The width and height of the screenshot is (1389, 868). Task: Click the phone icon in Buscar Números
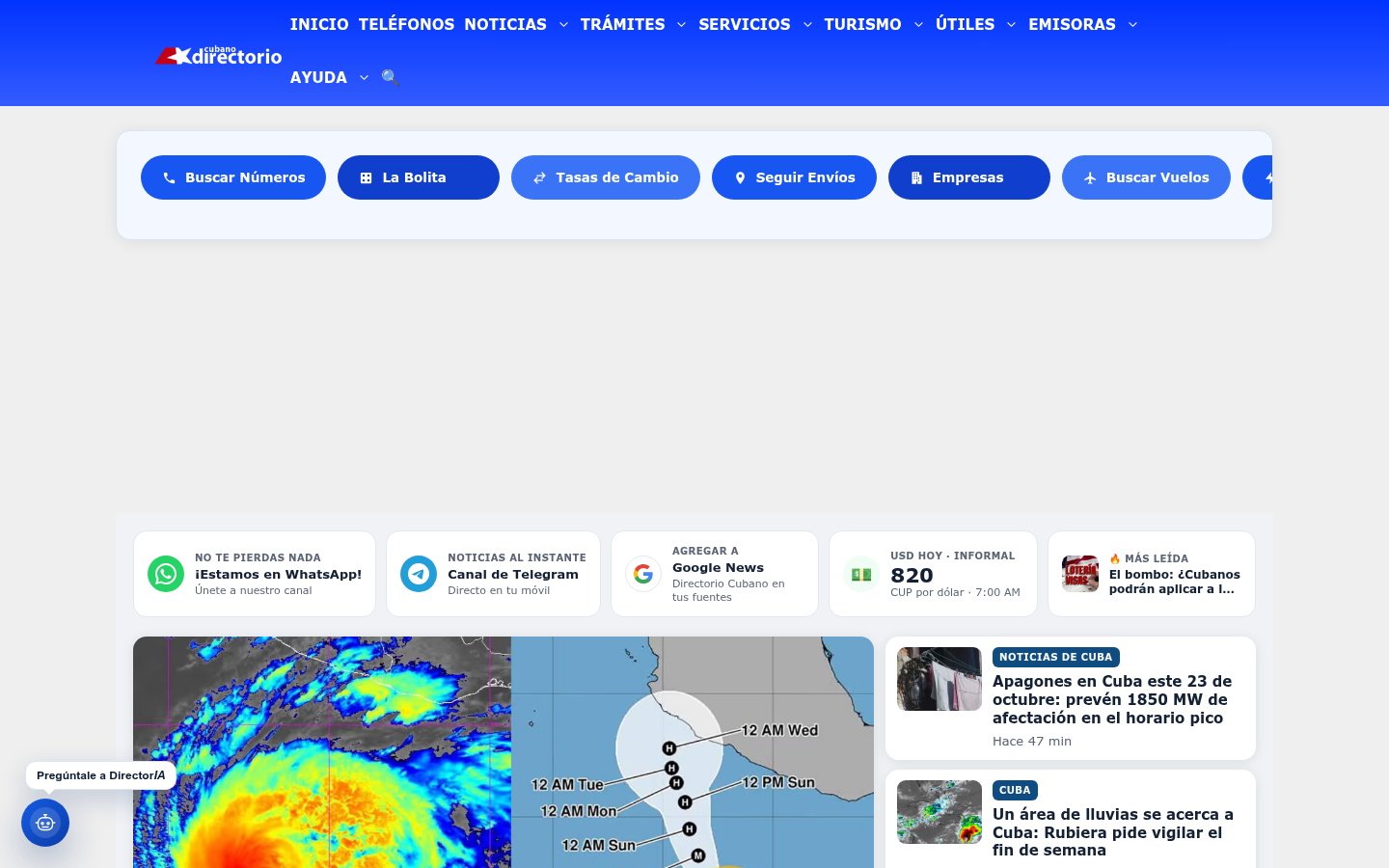[169, 177]
